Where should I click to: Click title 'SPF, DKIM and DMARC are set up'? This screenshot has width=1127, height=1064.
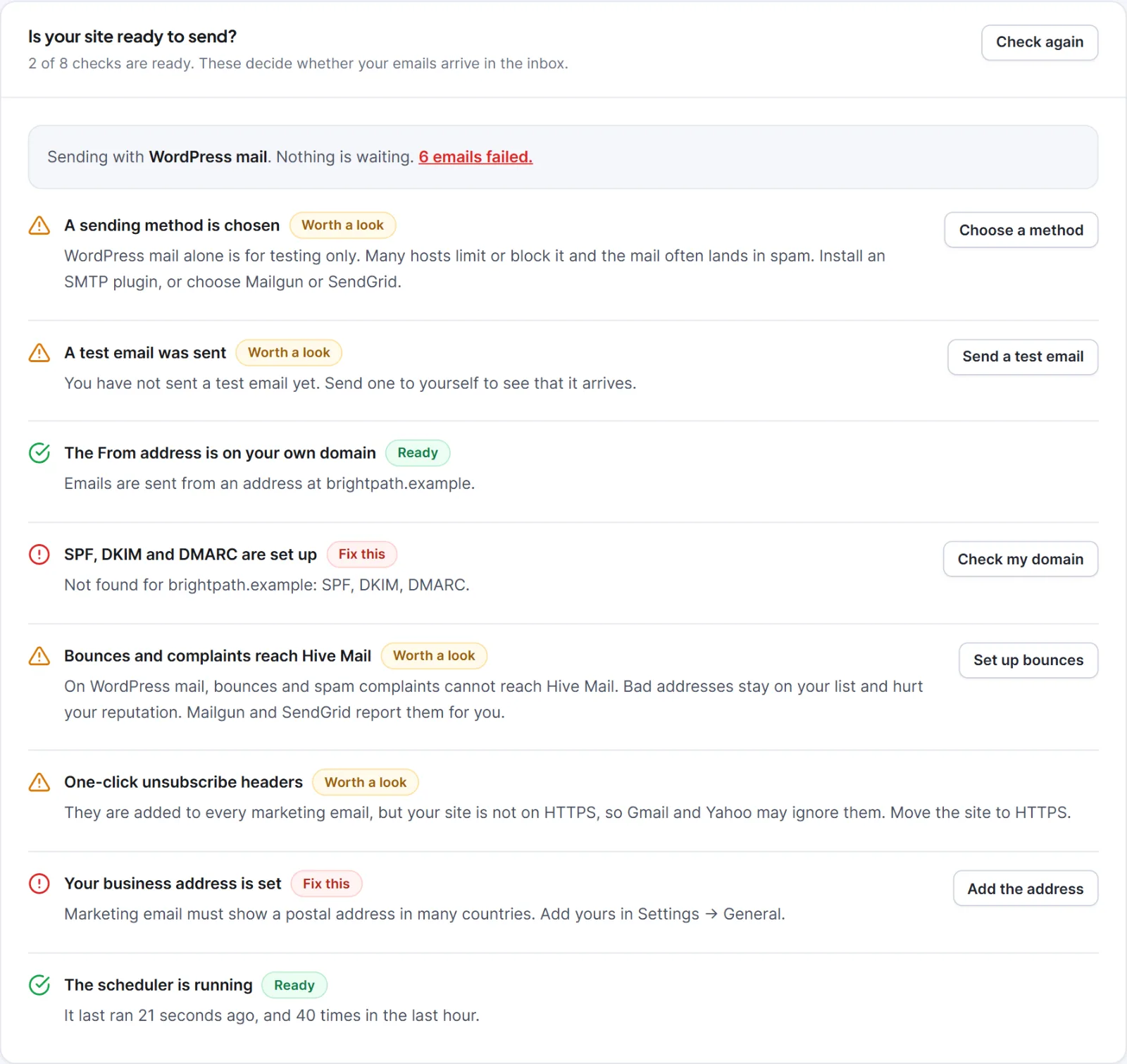pos(190,555)
